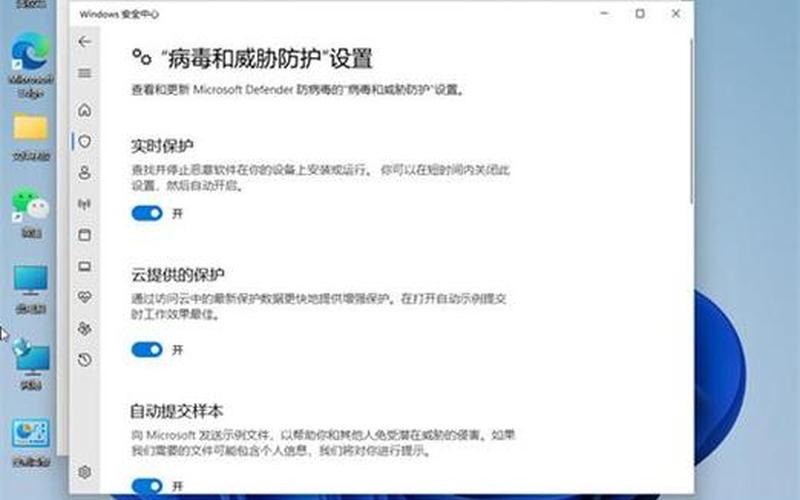Open the Home page in sidebar
This screenshot has height=500, width=800.
click(x=85, y=110)
